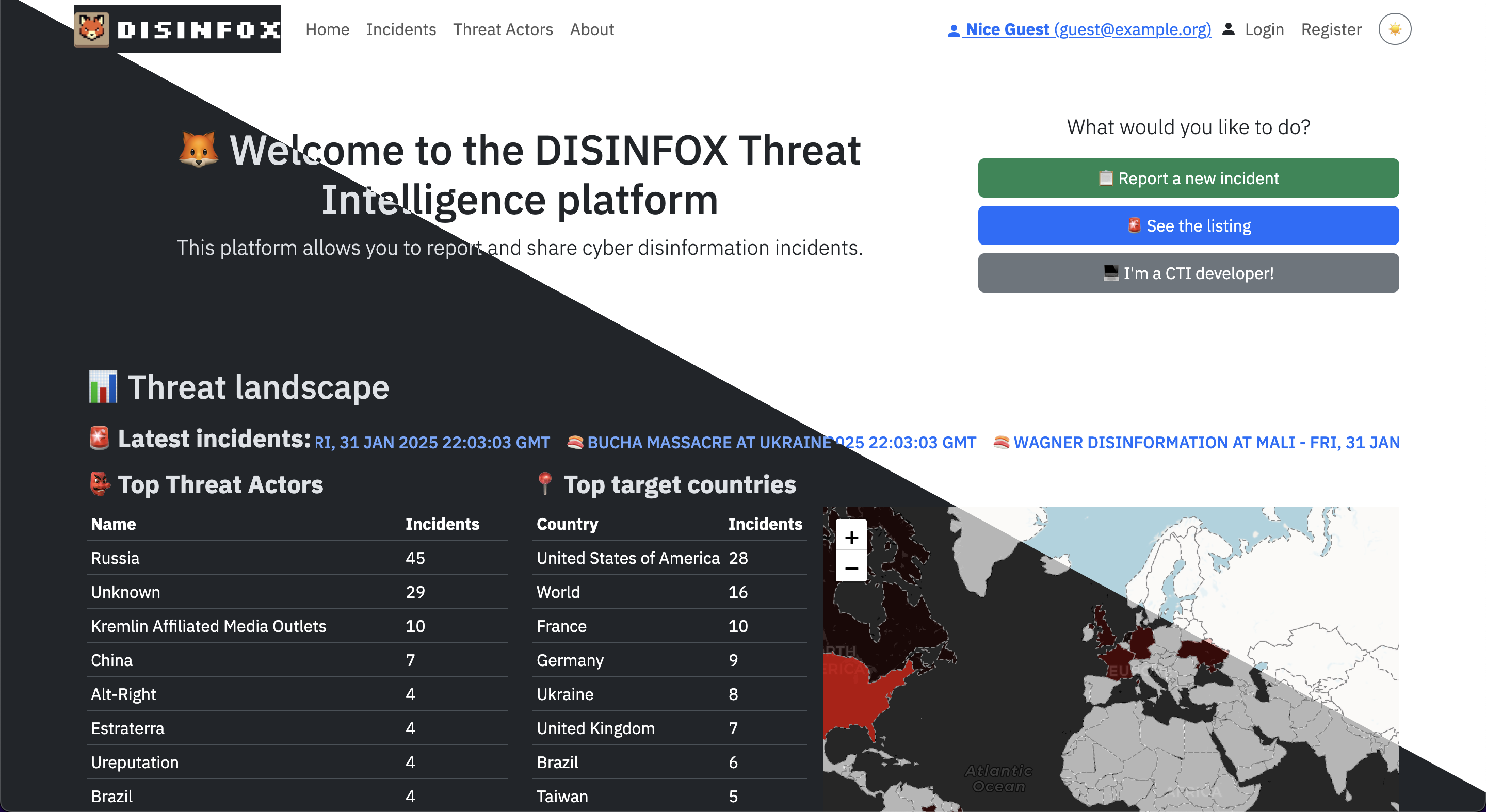The image size is (1486, 812).
Task: Open Nice Guest profile link
Action: coord(1079,29)
